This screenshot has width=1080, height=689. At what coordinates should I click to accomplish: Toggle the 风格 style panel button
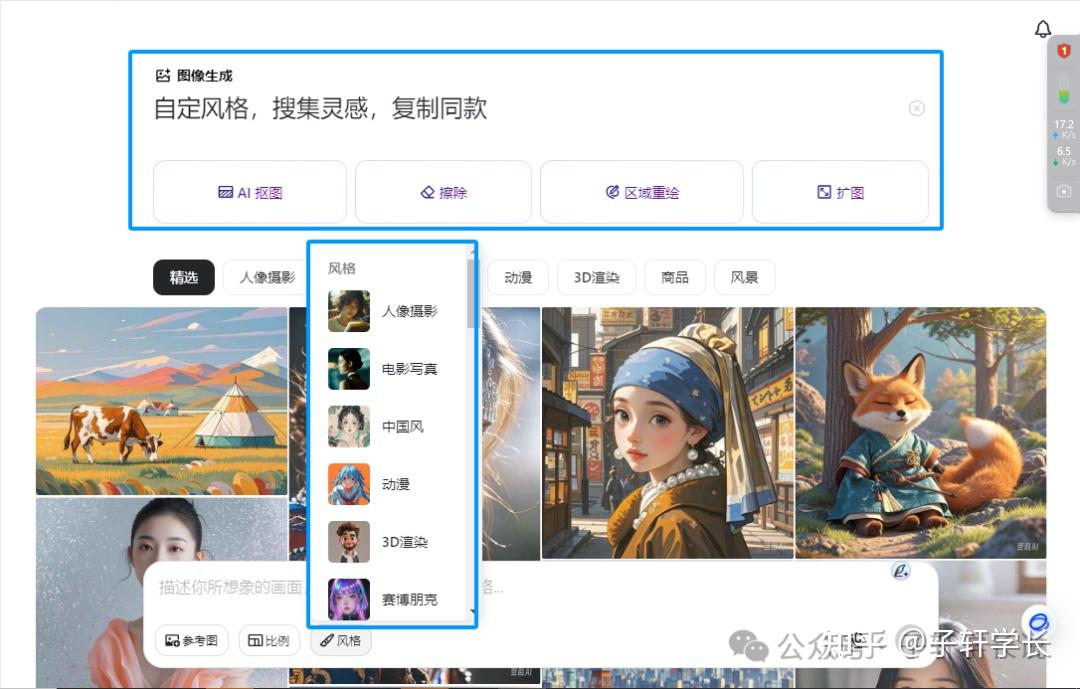coord(341,640)
